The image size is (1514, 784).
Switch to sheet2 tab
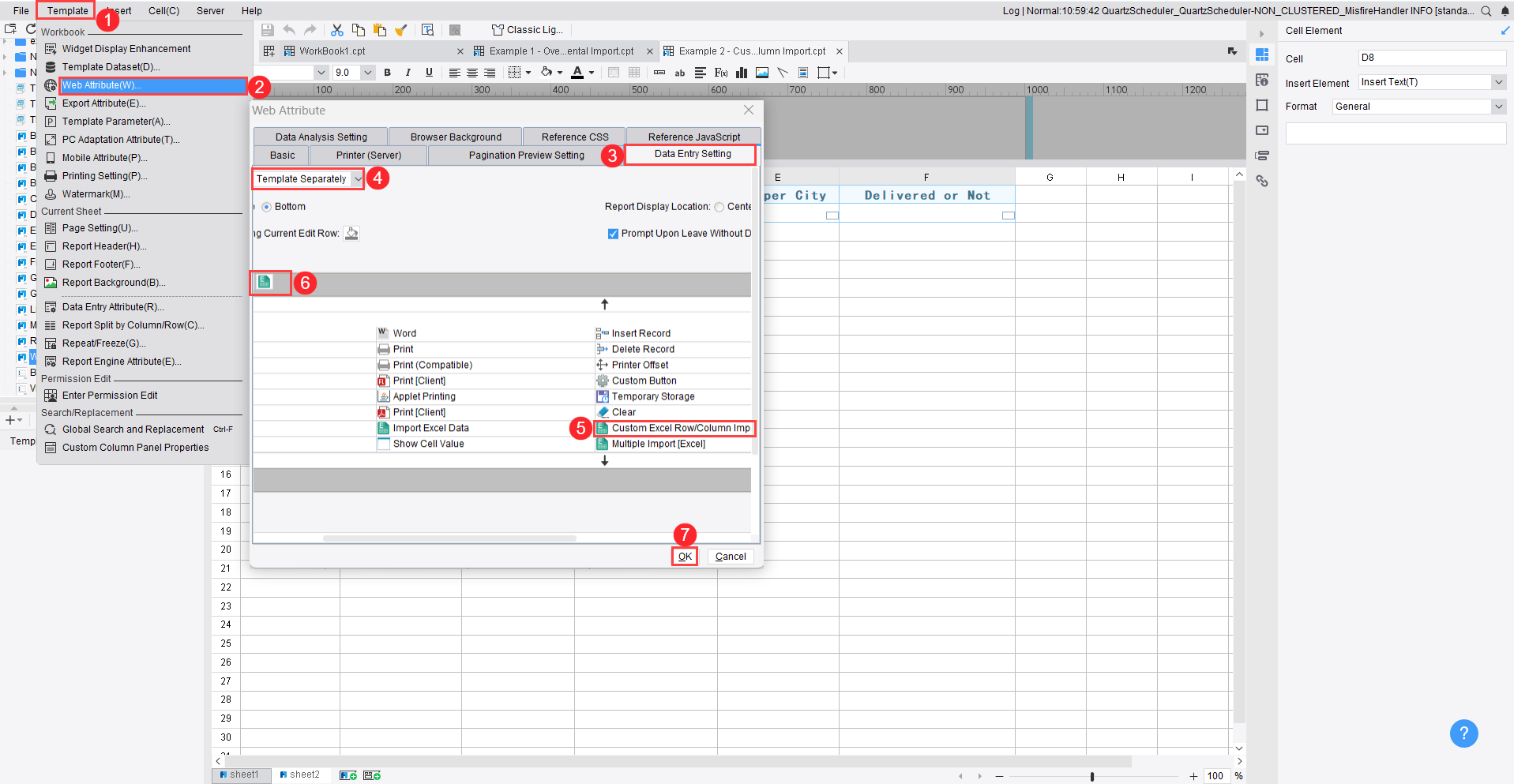(299, 775)
